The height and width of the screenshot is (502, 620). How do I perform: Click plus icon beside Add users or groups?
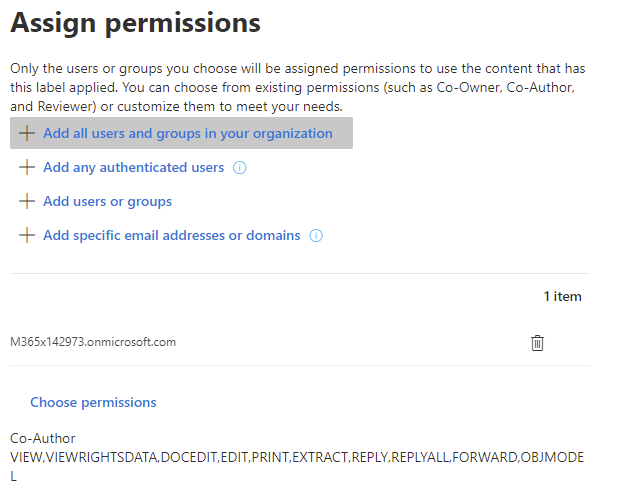coord(27,201)
